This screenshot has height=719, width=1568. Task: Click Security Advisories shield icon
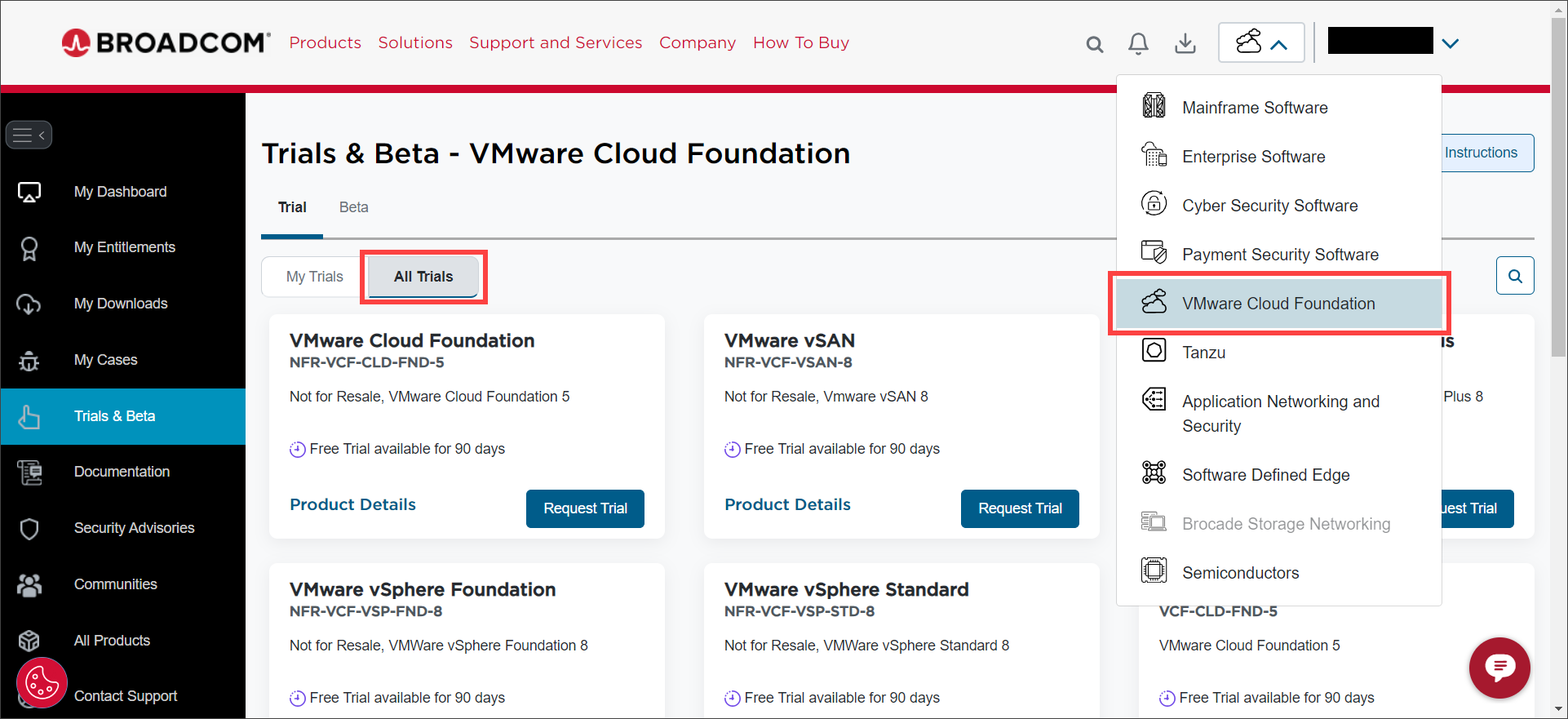coord(29,529)
